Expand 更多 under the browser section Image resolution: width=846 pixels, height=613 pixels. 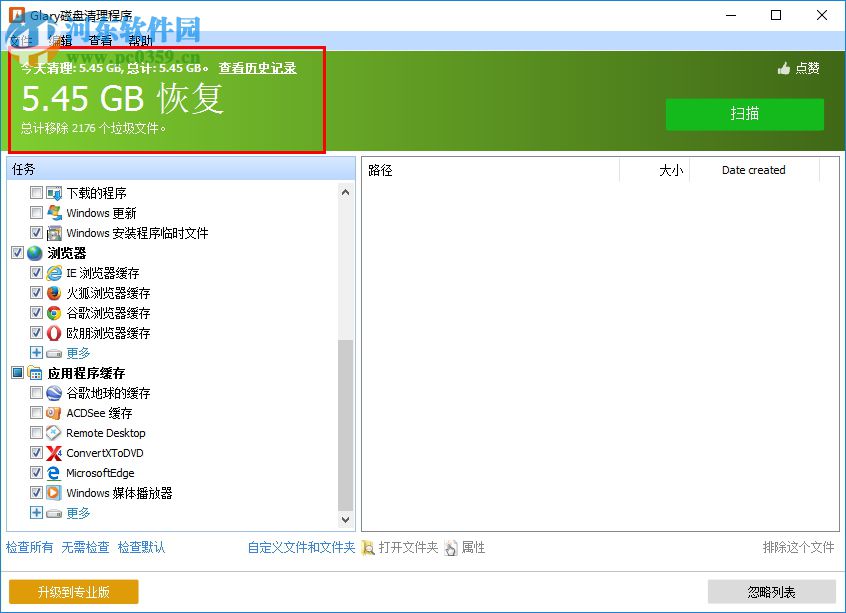point(36,353)
